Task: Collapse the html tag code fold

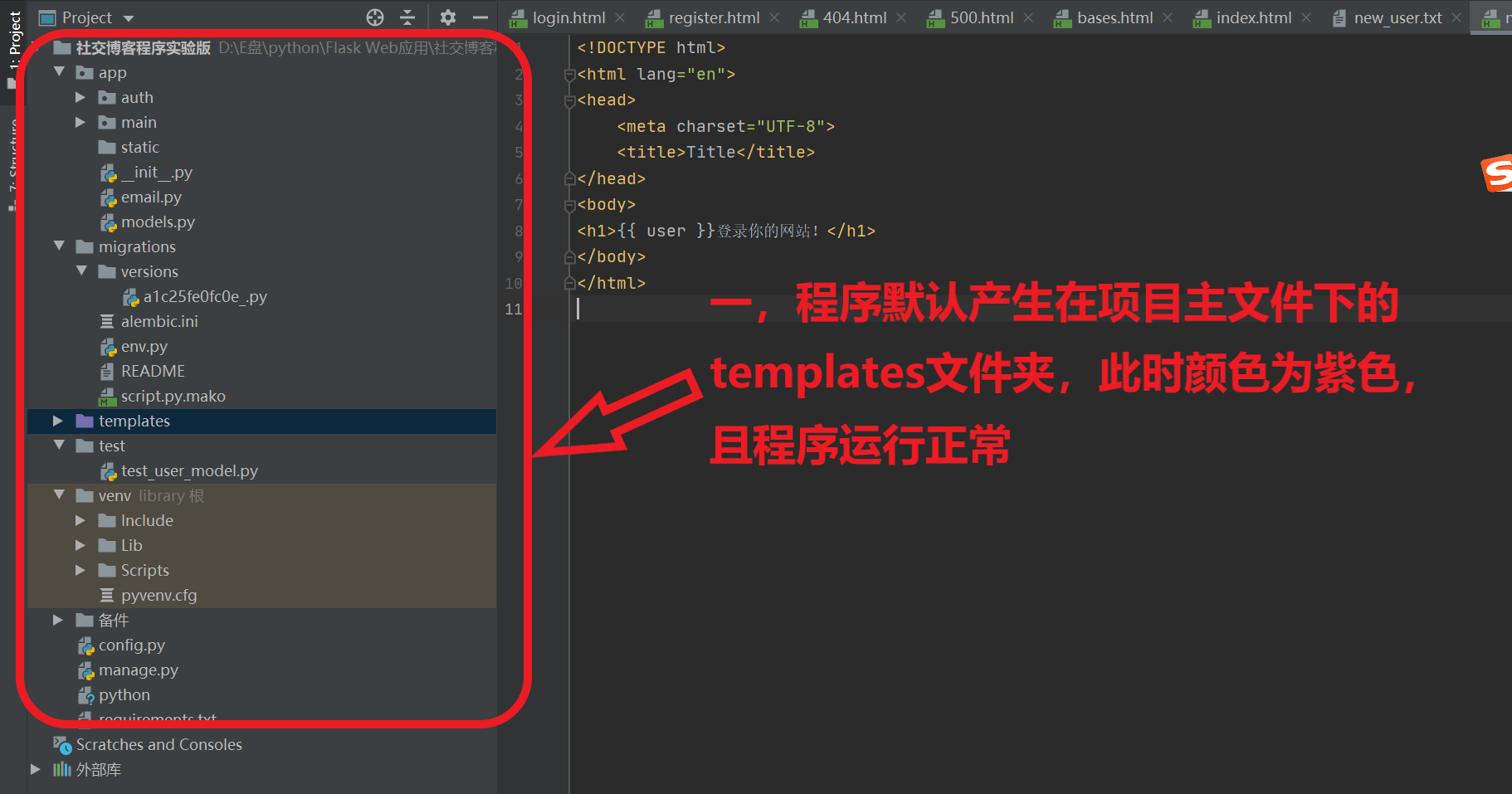Action: 569,74
